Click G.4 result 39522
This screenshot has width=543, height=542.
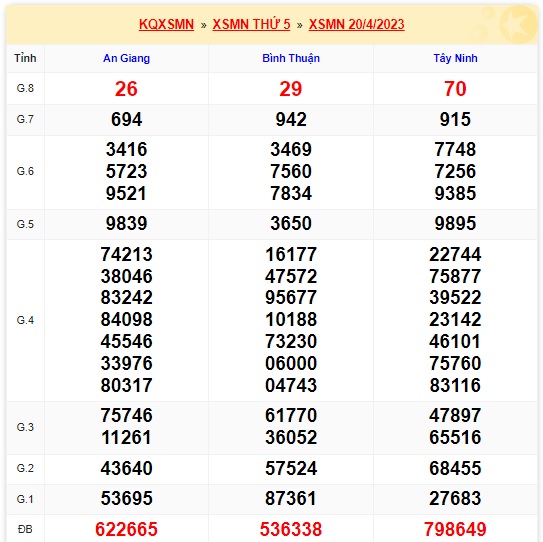(455, 297)
